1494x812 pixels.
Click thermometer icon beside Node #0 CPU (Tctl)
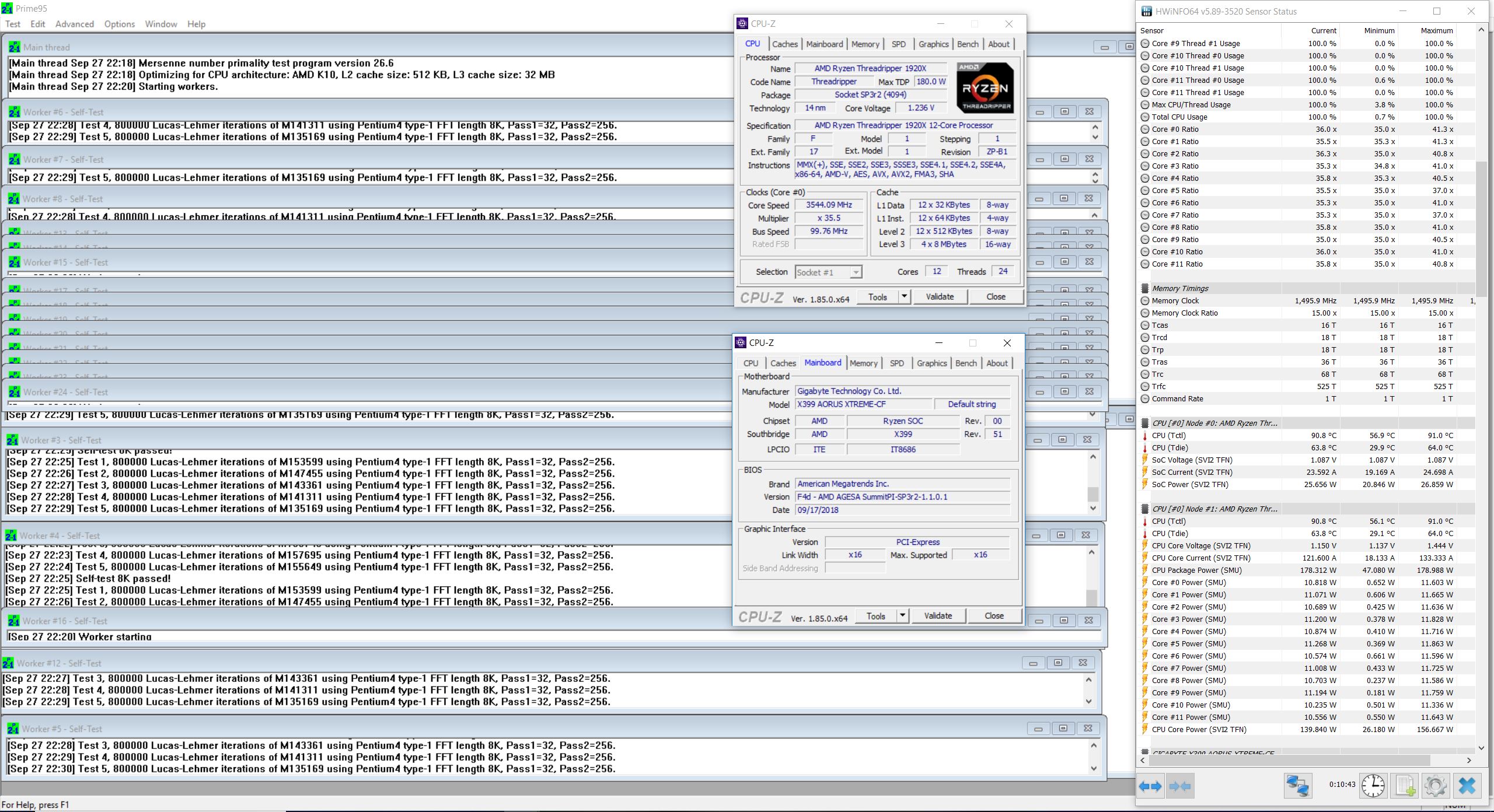pos(1145,436)
